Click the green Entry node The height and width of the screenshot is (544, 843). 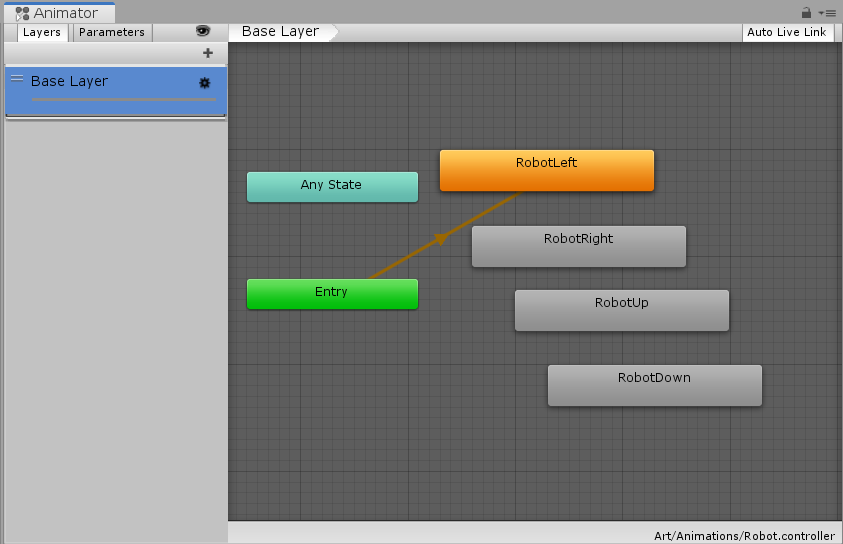(x=332, y=294)
